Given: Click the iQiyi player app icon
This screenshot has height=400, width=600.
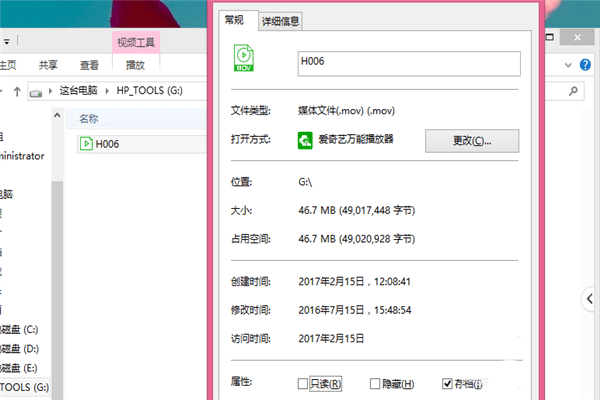Looking at the screenshot, I should [305, 140].
